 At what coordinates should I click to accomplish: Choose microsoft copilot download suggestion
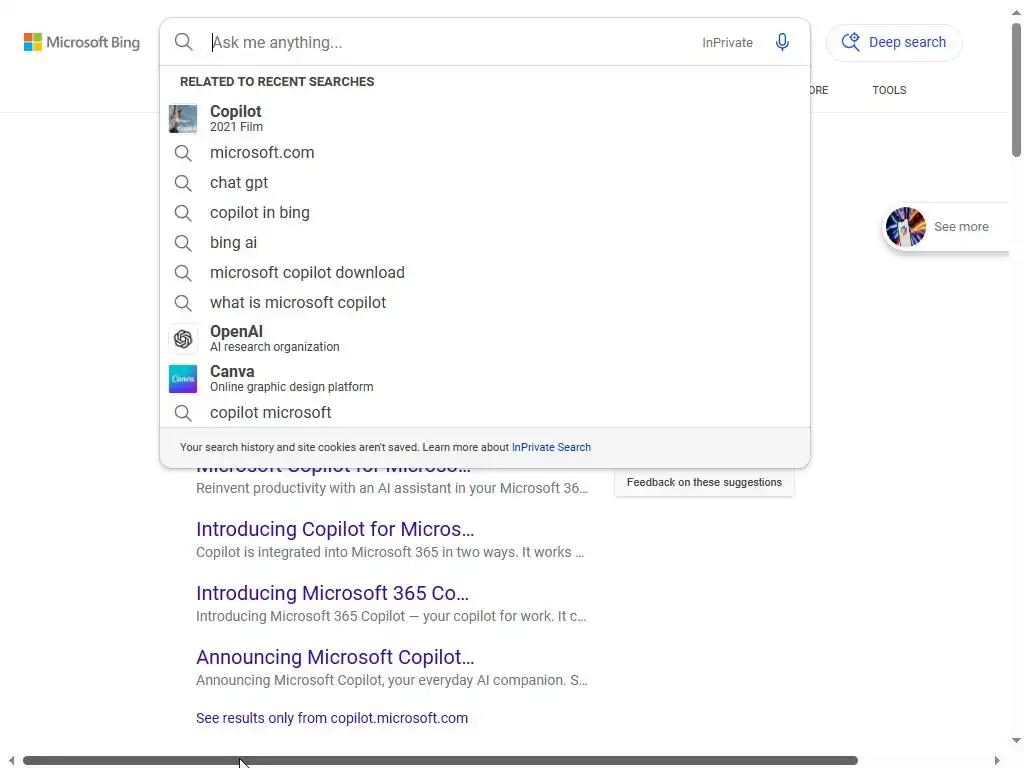click(x=485, y=273)
